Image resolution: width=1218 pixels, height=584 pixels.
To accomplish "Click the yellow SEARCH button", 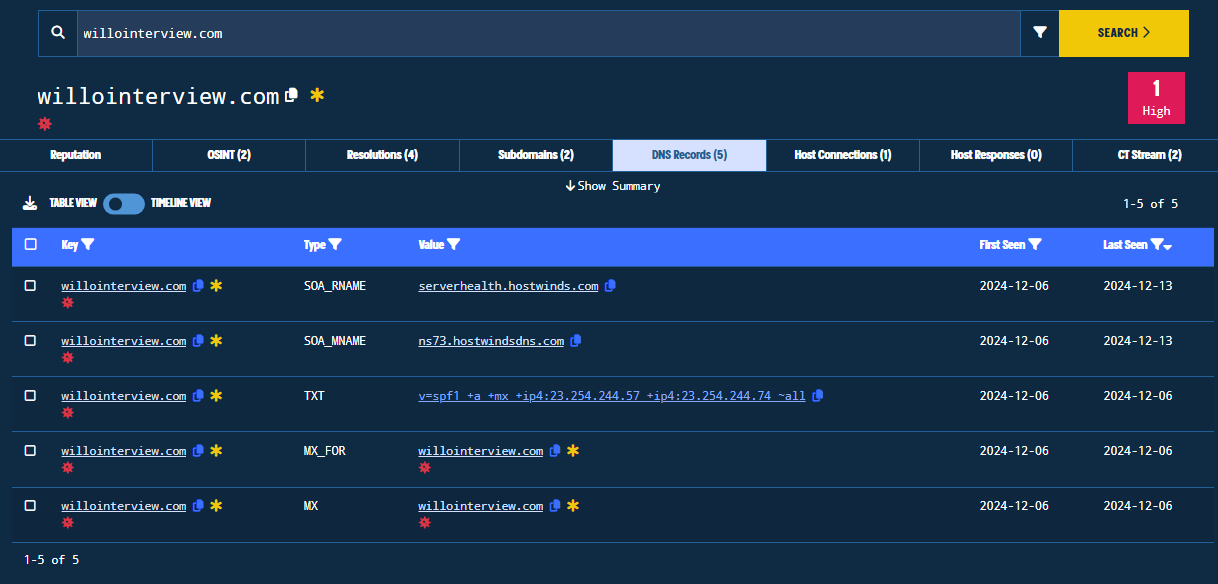I will (1124, 33).
